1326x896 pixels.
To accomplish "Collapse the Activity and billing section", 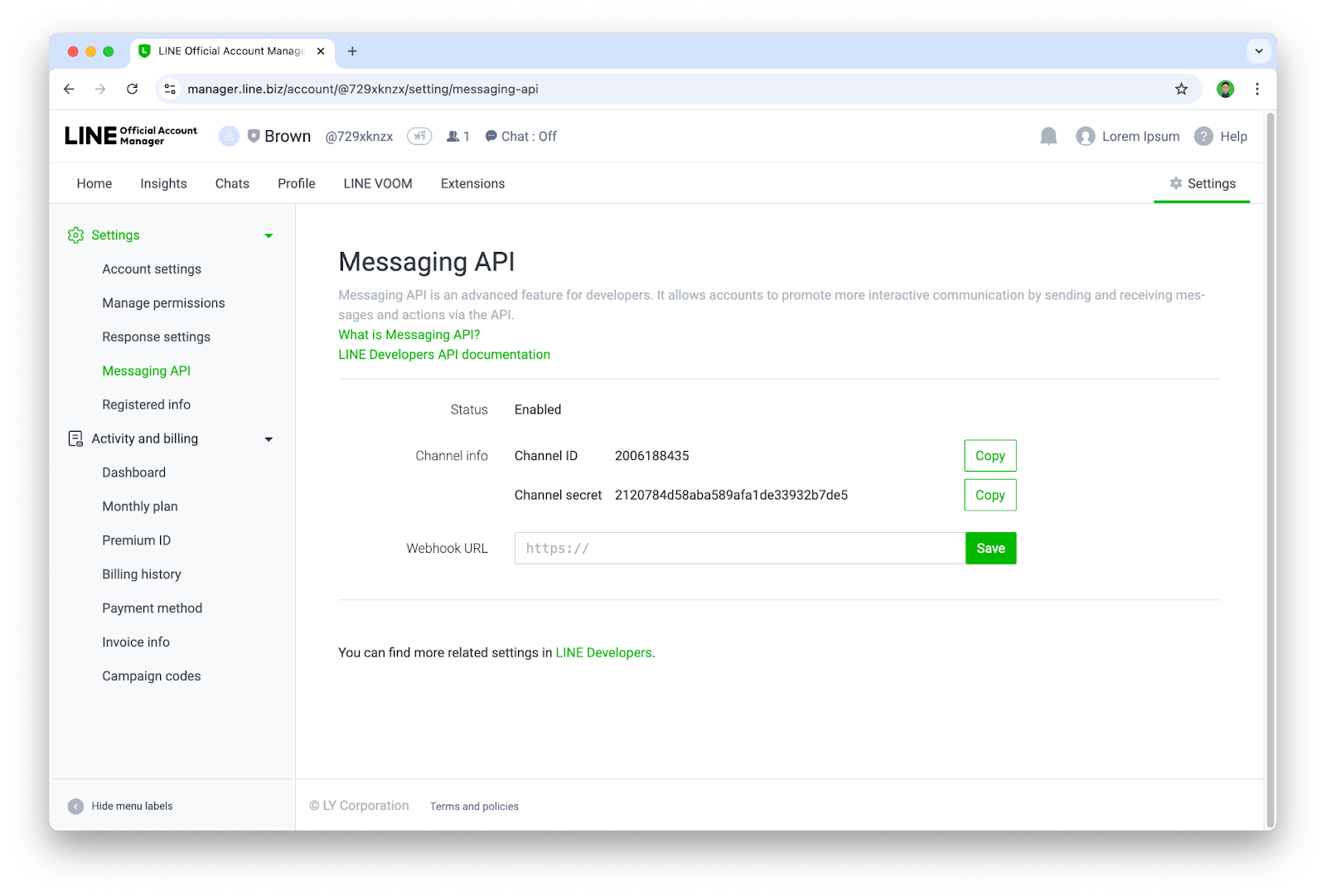I will 269,439.
